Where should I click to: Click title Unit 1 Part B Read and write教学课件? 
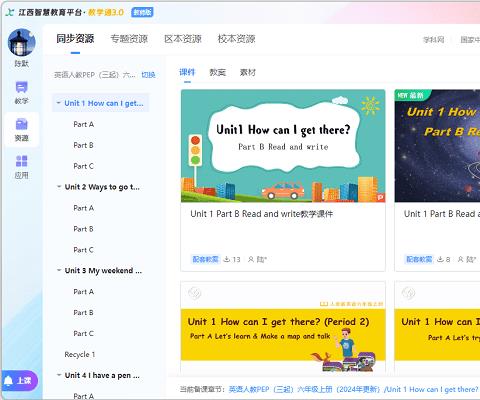click(x=262, y=214)
